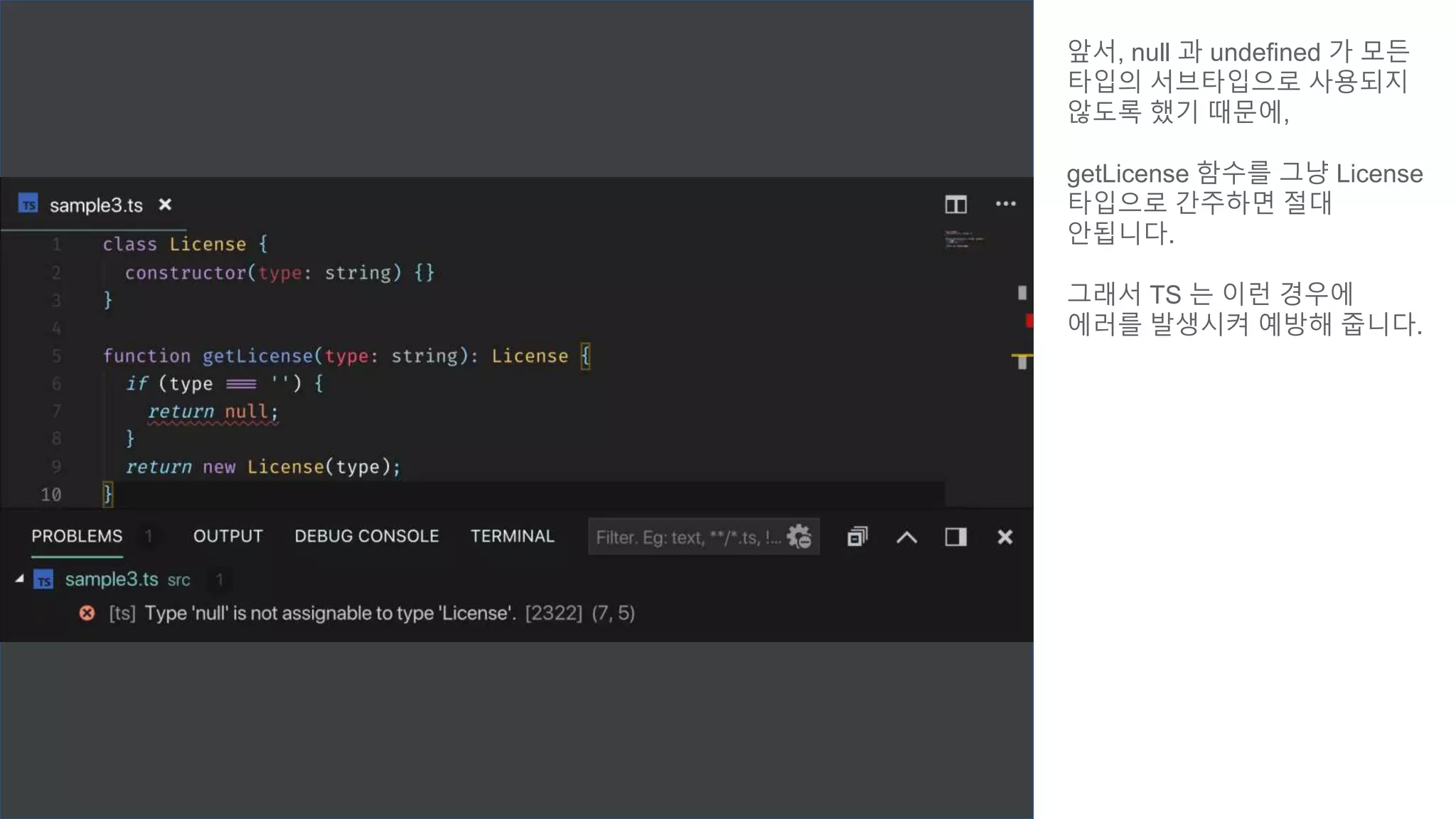1456x819 pixels.
Task: Click 'return new License(type);' line
Action: [x=263, y=467]
